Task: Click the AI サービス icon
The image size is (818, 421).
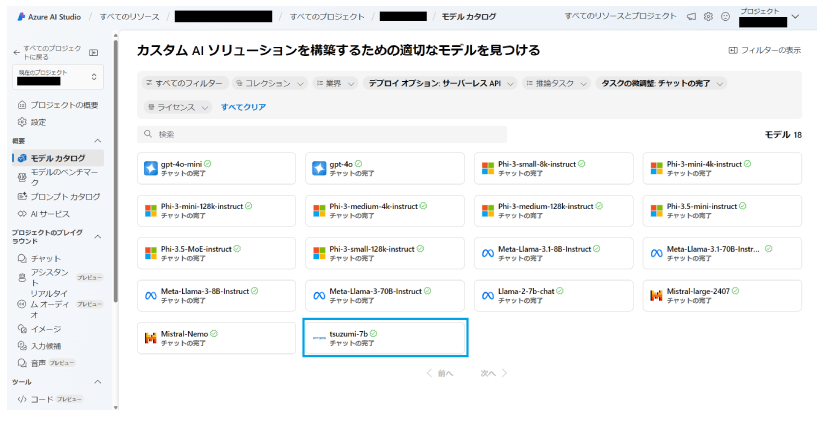Action: (22, 214)
